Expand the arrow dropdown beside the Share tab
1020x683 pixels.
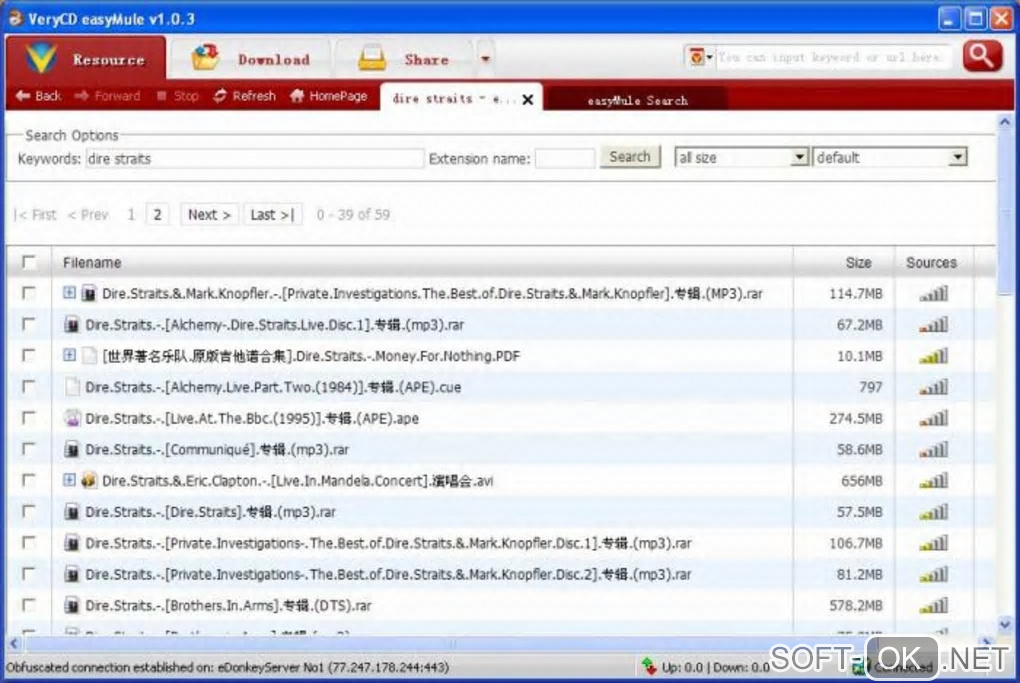[x=485, y=59]
